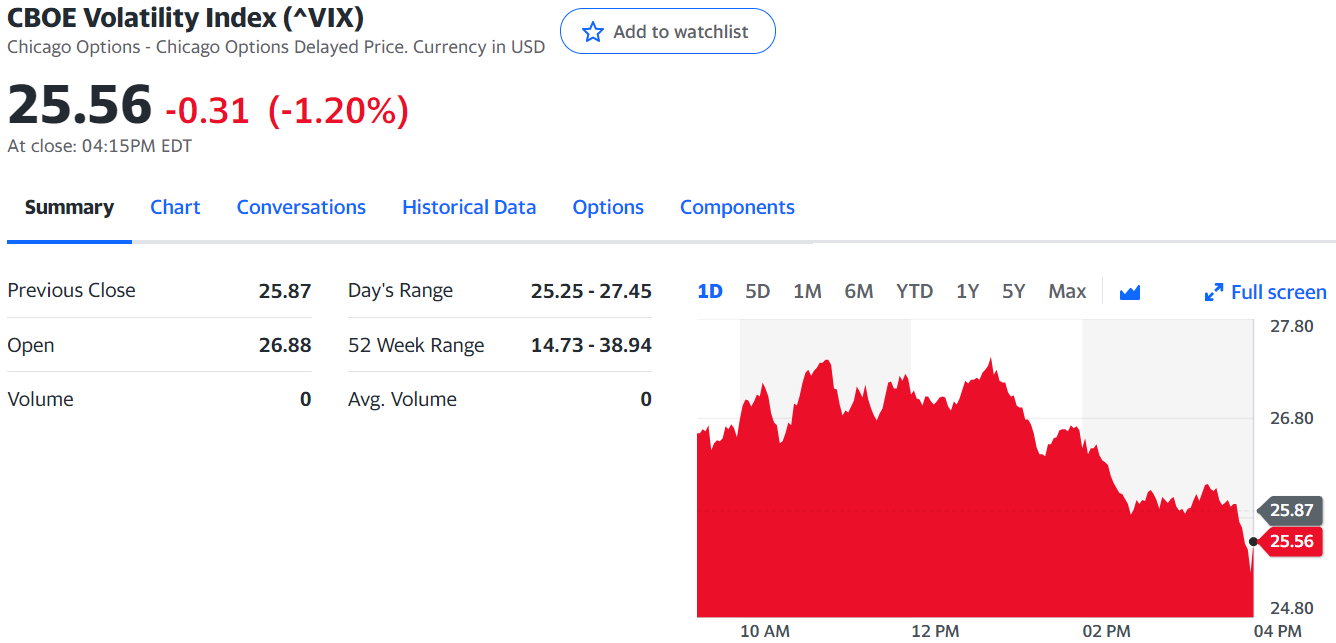The width and height of the screenshot is (1336, 643).
Task: Open the Conversations tab
Action: click(x=301, y=207)
